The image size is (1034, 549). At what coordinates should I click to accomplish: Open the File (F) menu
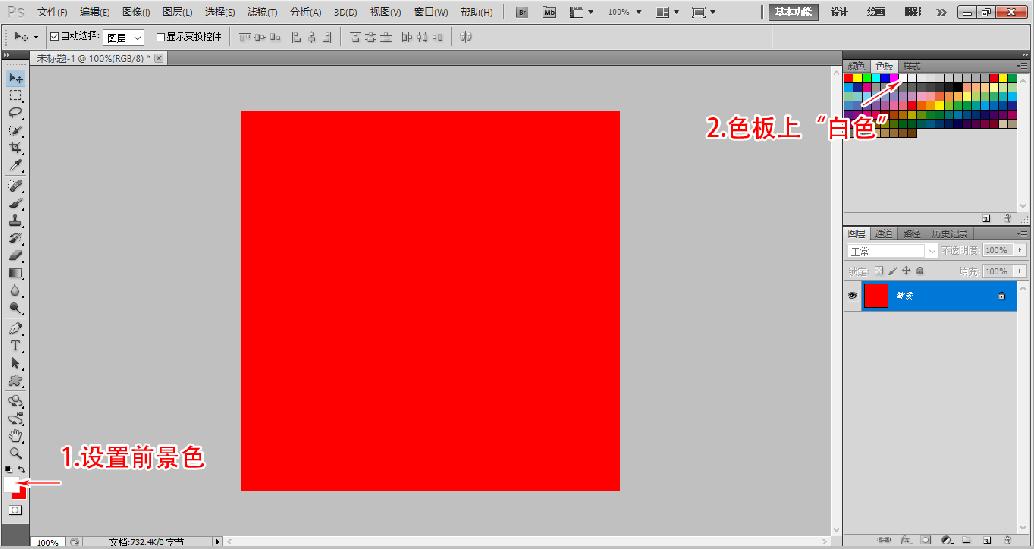[52, 12]
